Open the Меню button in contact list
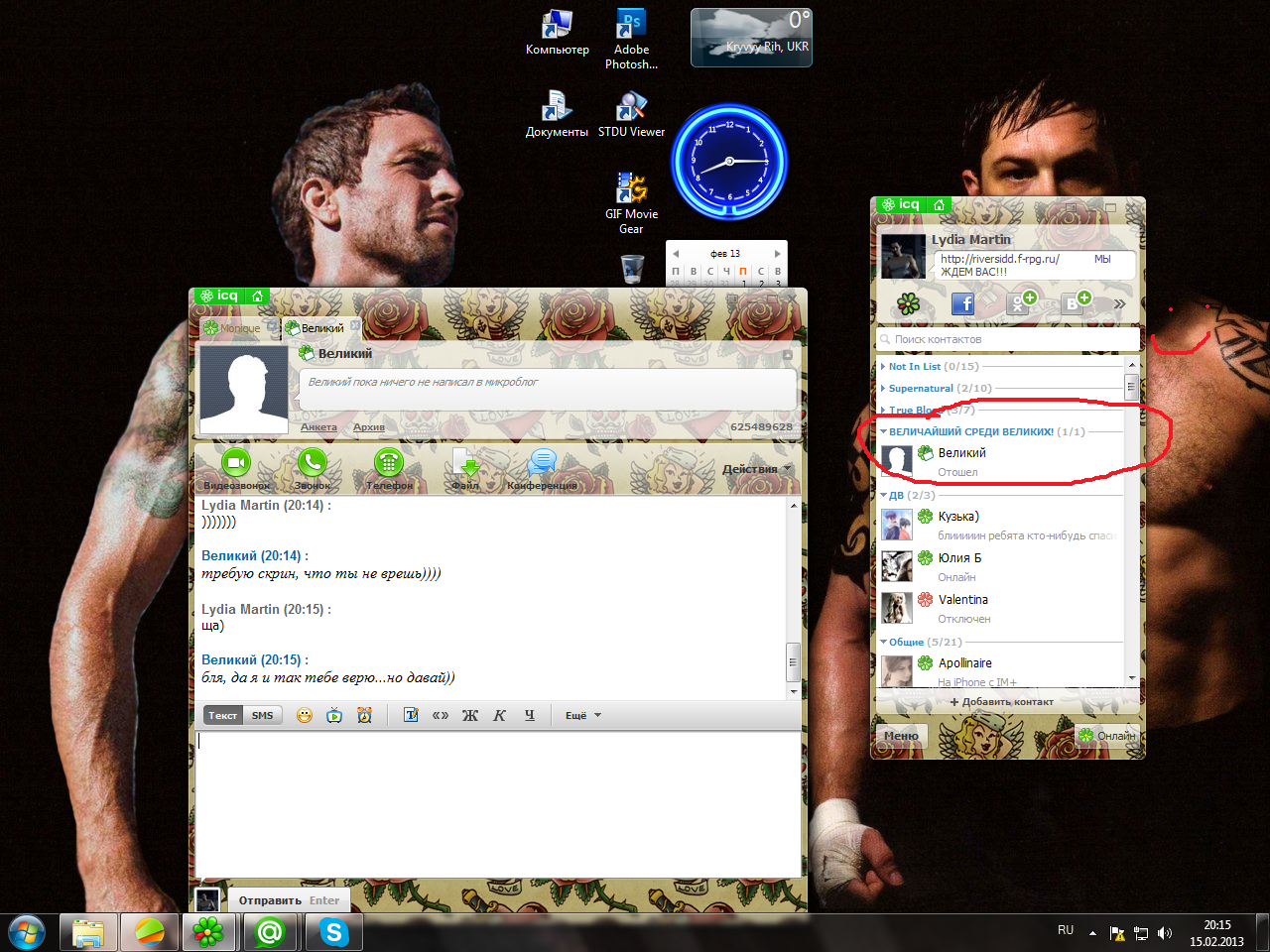Viewport: 1270px width, 952px height. click(901, 736)
